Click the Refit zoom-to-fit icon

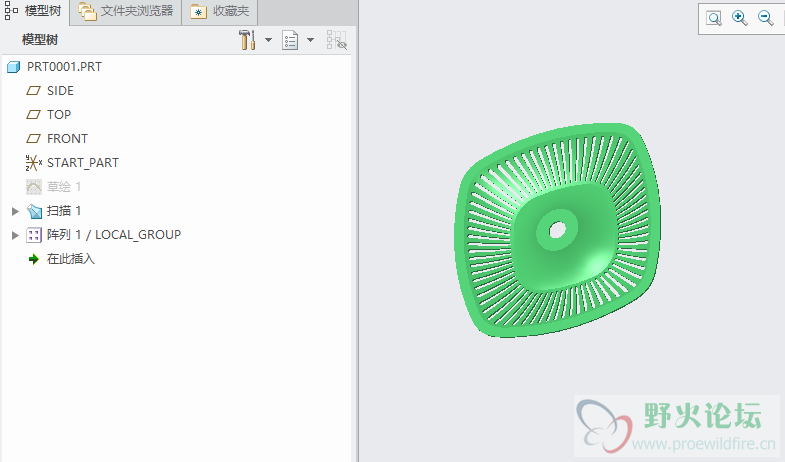(714, 18)
